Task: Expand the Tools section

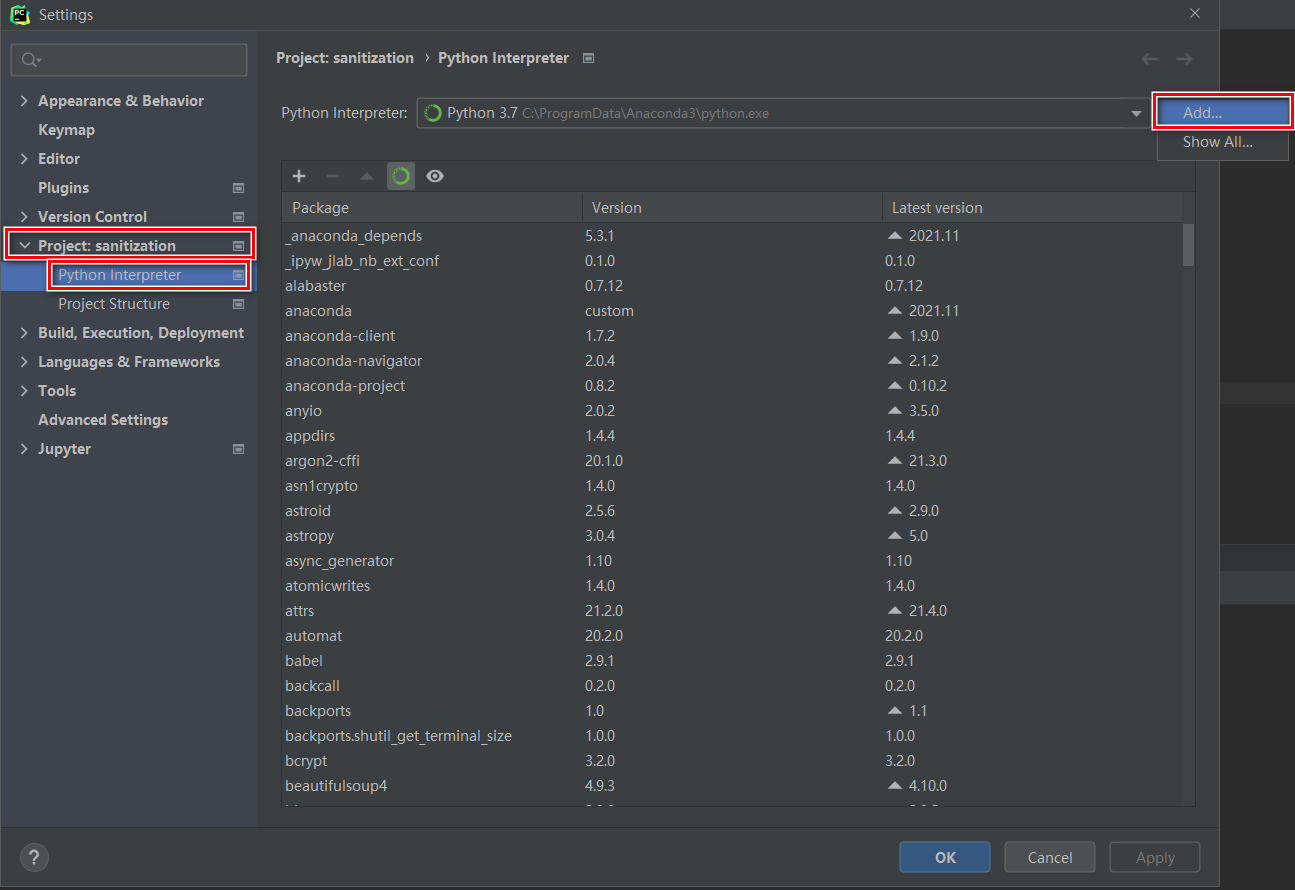Action: click(25, 391)
